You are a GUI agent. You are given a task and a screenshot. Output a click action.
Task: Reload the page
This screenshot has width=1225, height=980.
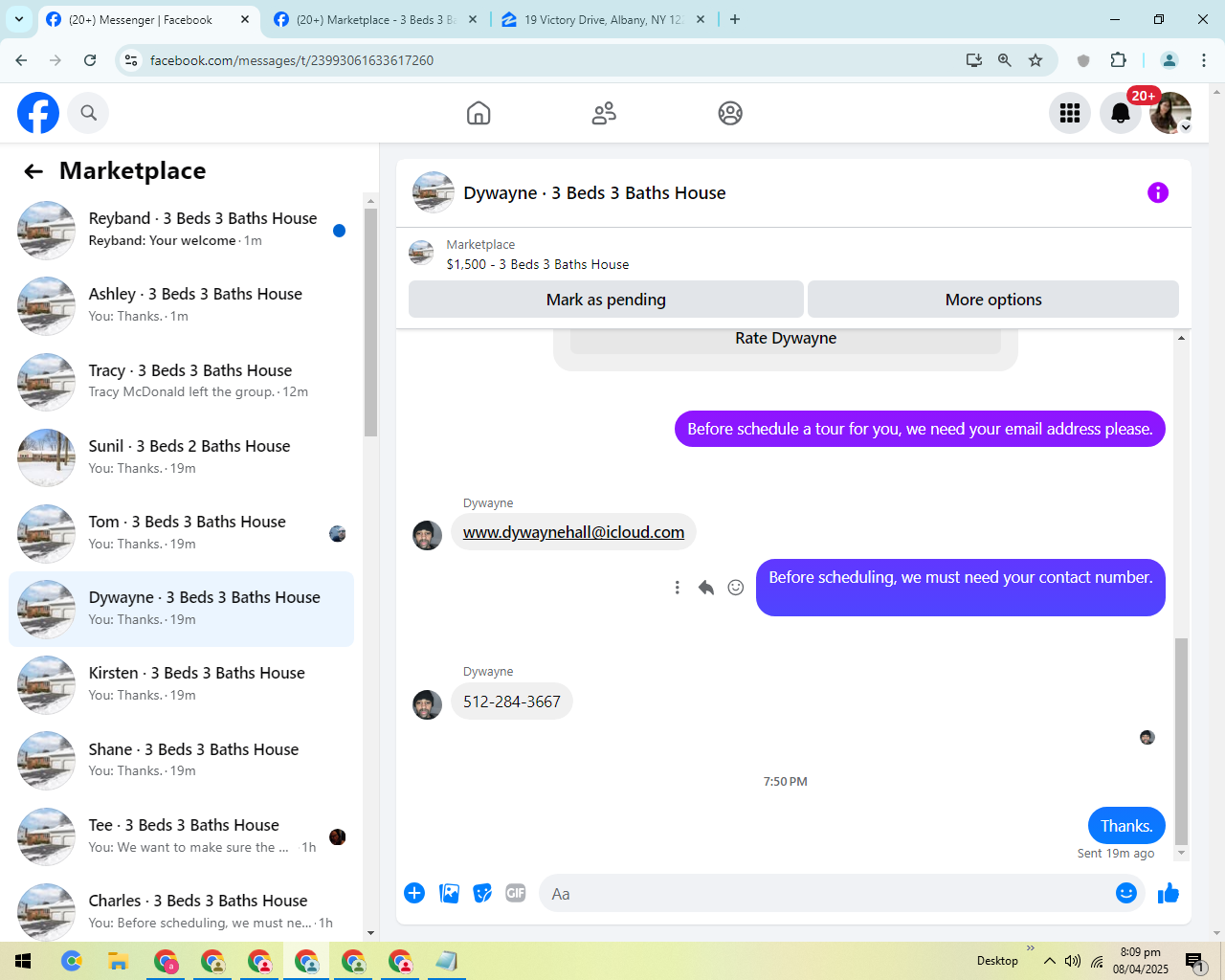[90, 60]
